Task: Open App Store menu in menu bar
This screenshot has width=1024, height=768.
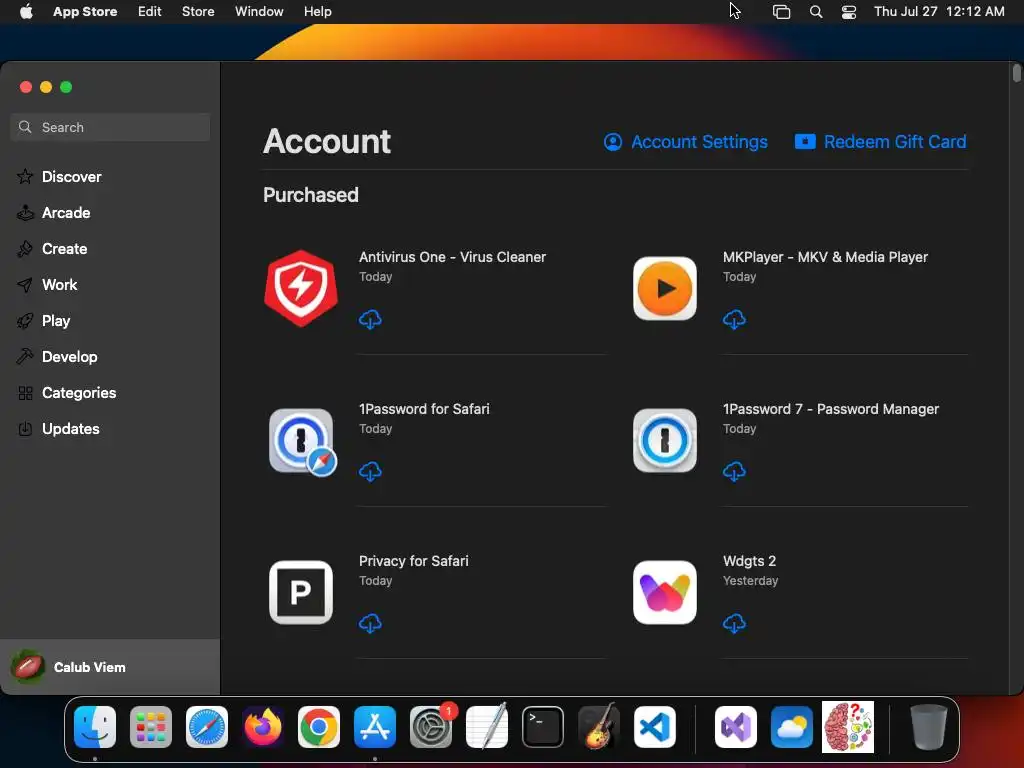Action: pyautogui.click(x=85, y=11)
